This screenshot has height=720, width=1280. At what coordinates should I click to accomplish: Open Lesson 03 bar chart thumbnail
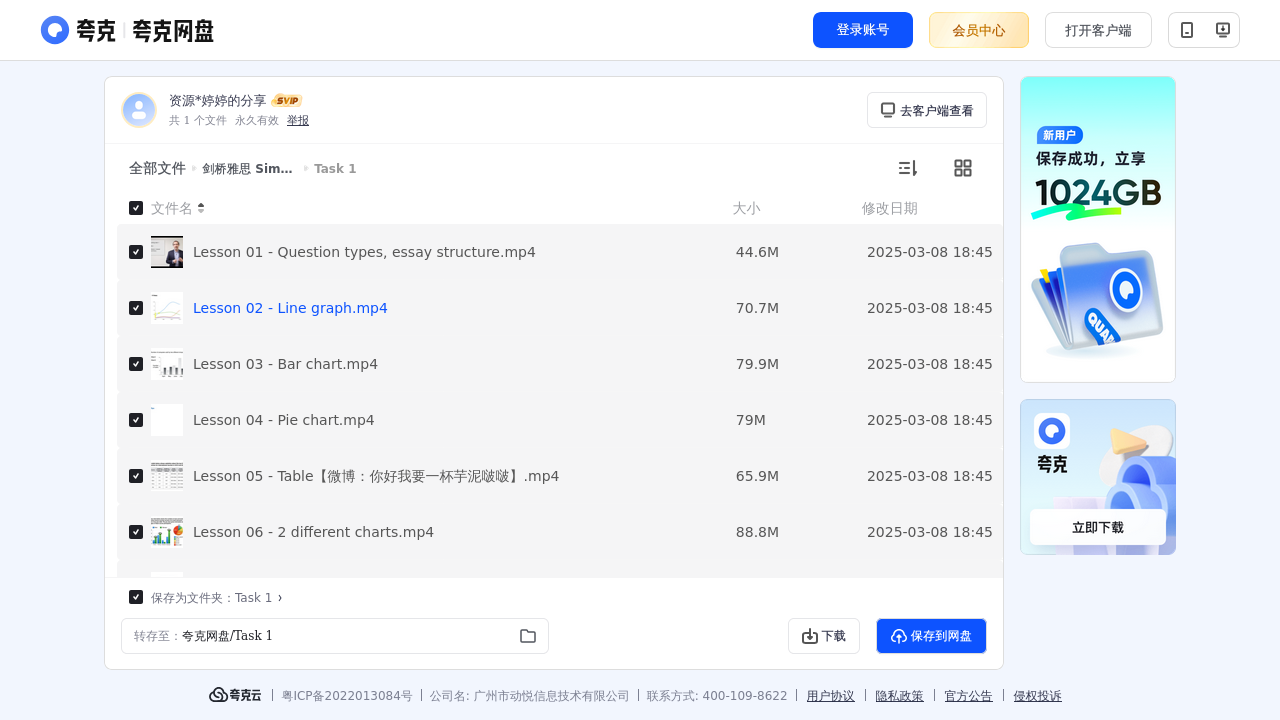(167, 364)
